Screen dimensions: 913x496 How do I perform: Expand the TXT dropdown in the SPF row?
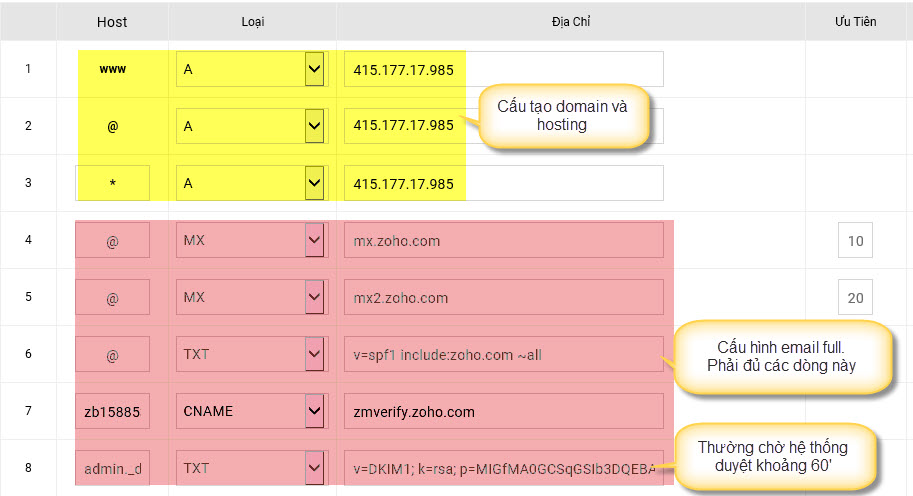pyautogui.click(x=315, y=354)
